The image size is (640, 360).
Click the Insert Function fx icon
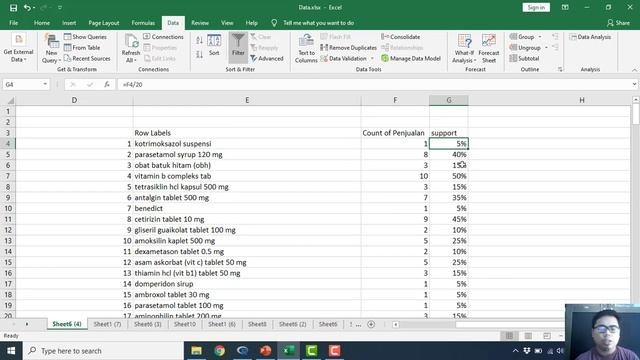click(107, 84)
